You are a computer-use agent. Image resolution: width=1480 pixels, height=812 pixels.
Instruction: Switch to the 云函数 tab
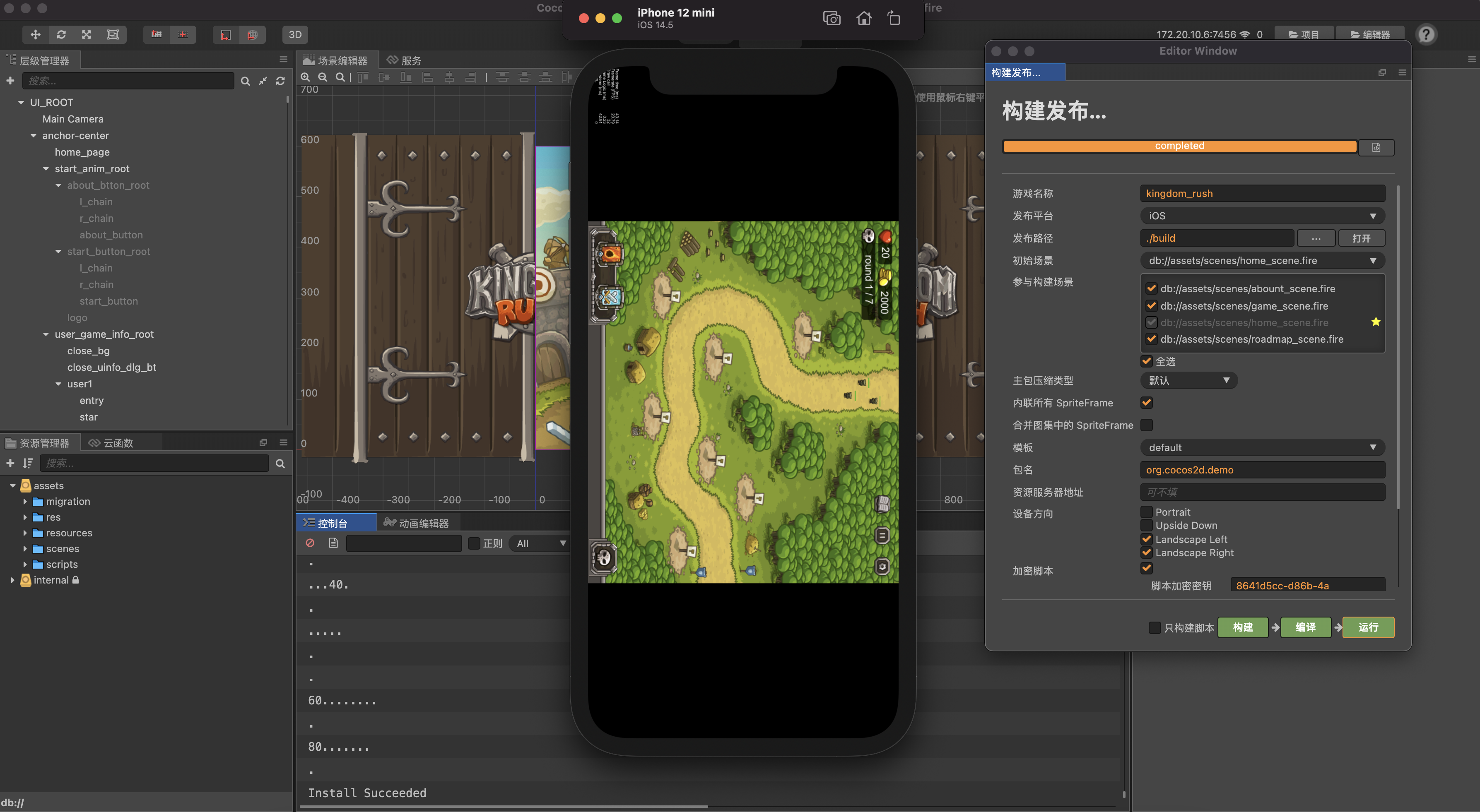[x=111, y=443]
